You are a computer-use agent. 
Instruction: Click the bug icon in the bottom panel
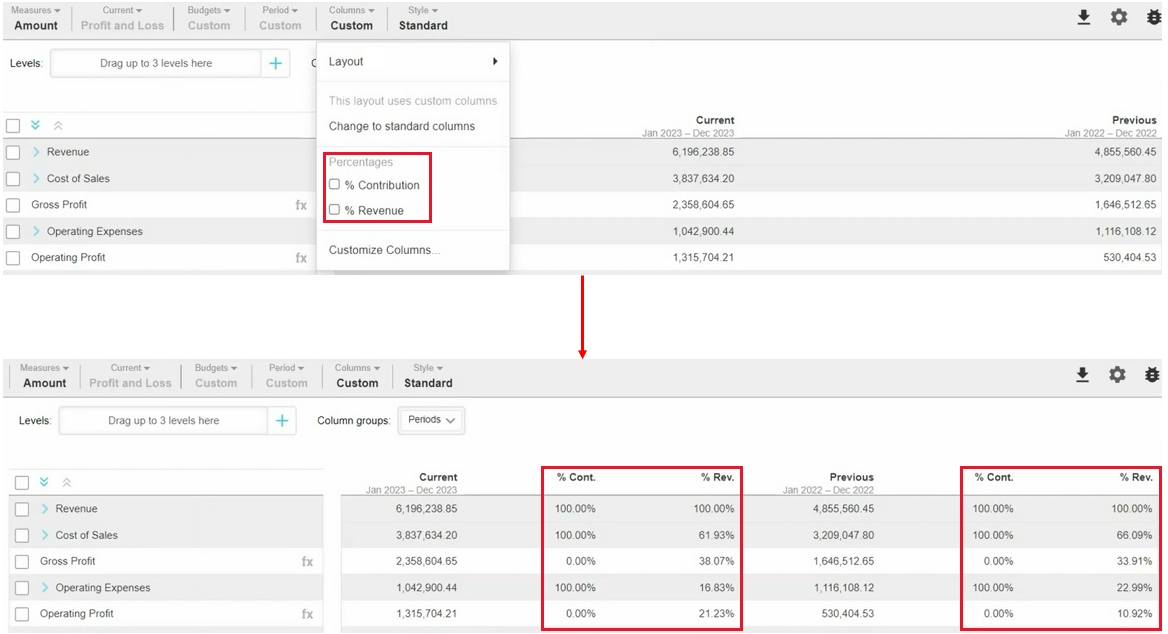(1152, 375)
